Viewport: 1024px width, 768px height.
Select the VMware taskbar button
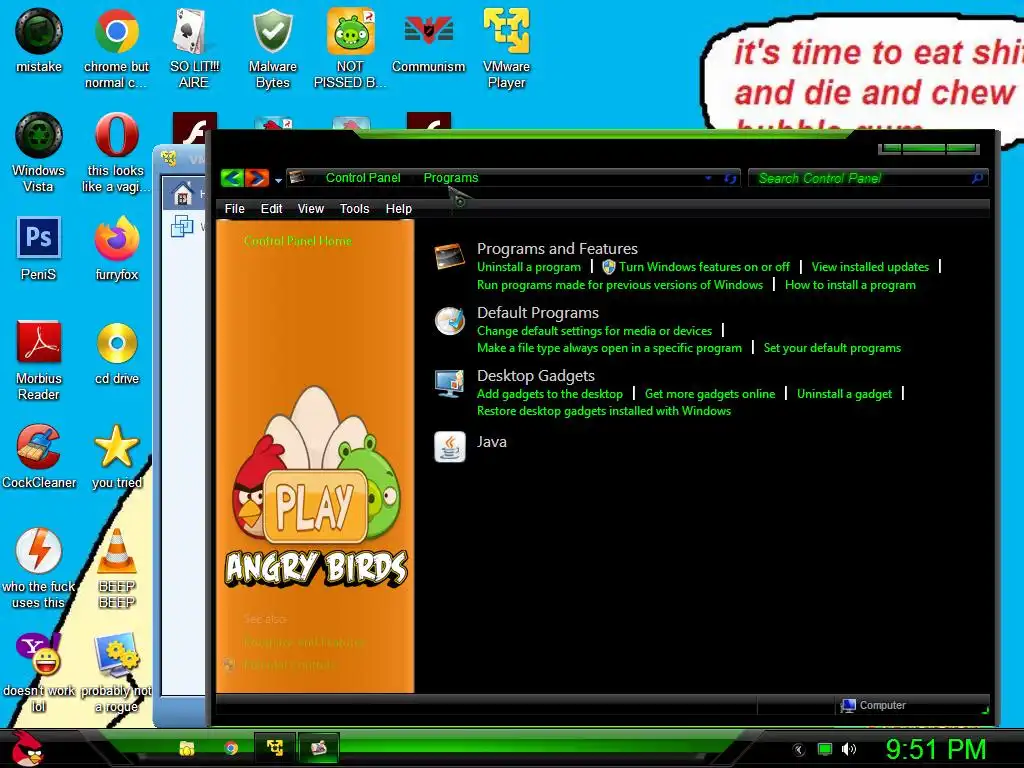click(274, 748)
